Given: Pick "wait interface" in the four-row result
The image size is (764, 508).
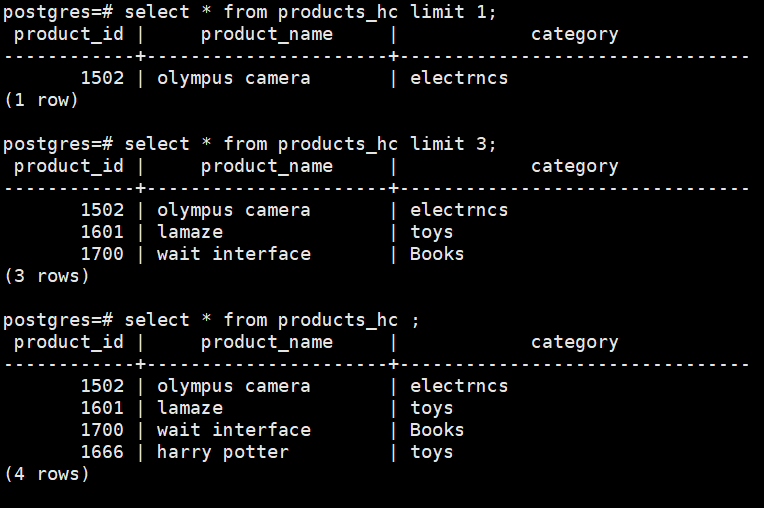Looking at the screenshot, I should [x=233, y=430].
